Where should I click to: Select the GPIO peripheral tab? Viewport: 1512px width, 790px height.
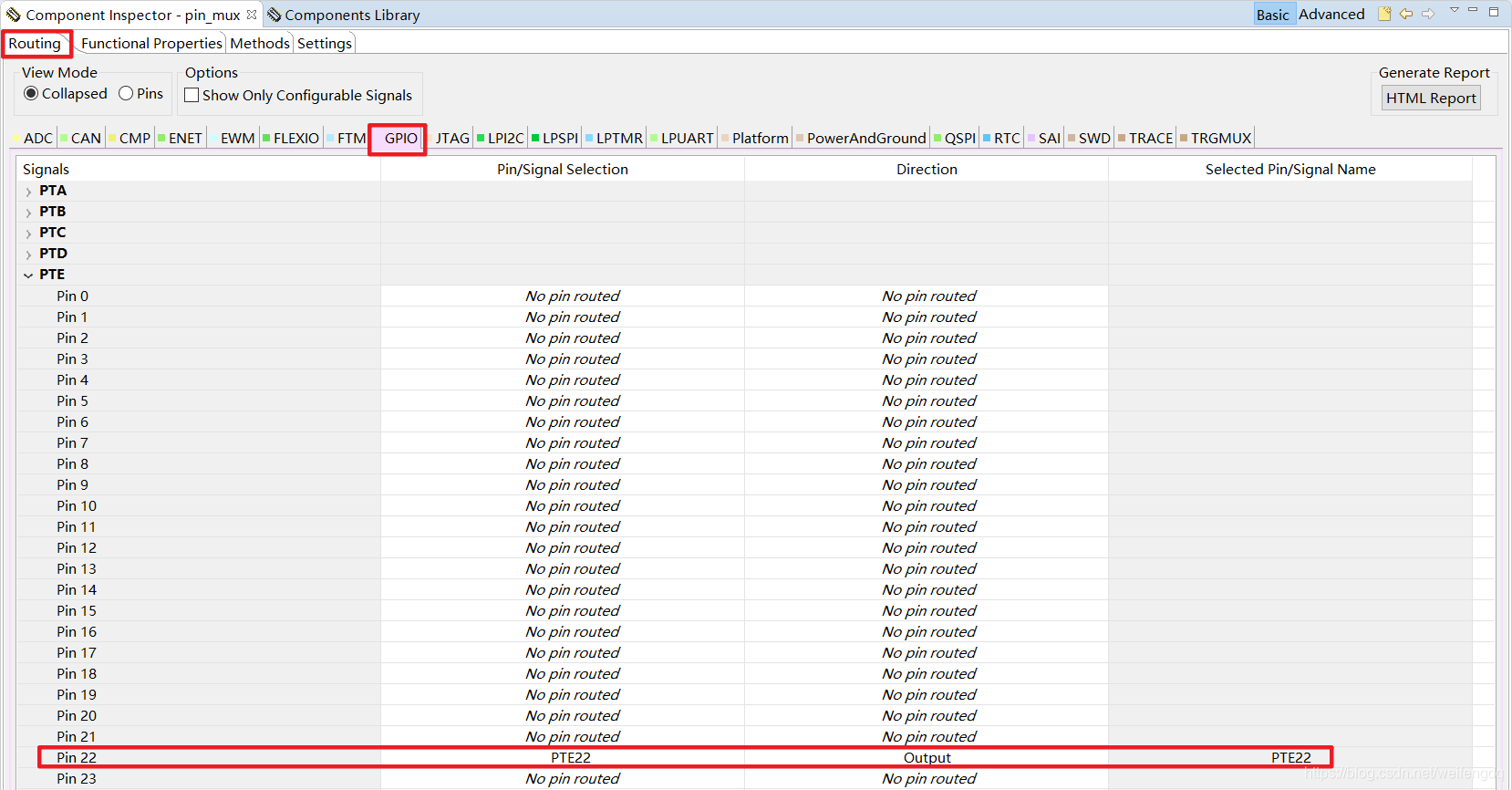coord(398,138)
